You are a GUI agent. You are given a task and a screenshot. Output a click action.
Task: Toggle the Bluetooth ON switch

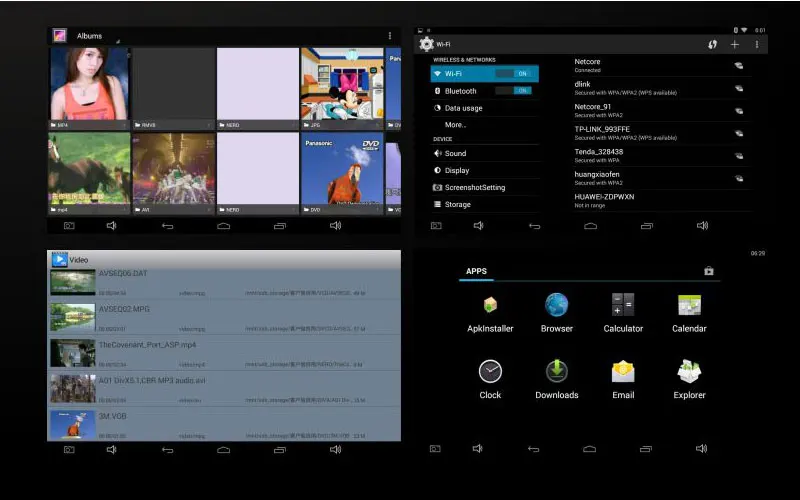(513, 90)
